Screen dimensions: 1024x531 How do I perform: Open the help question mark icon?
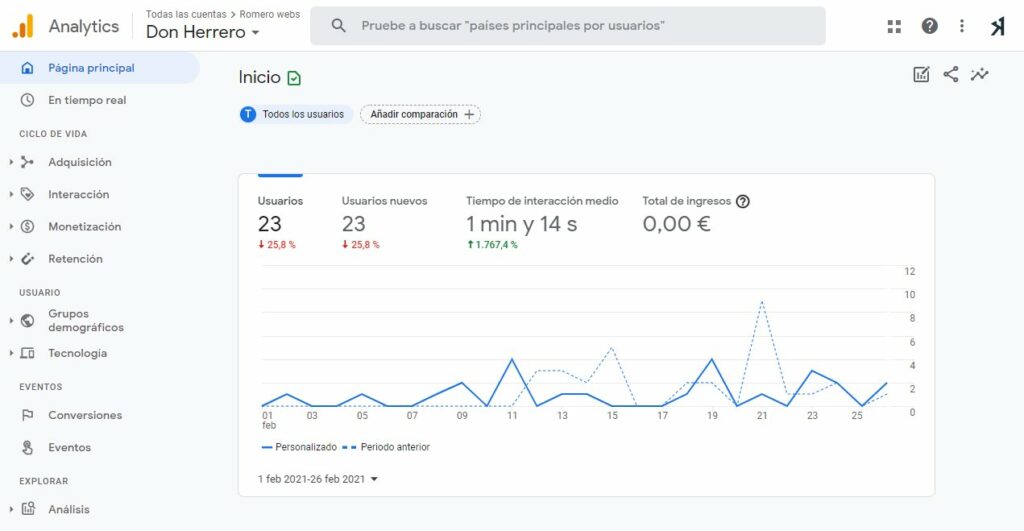click(929, 26)
